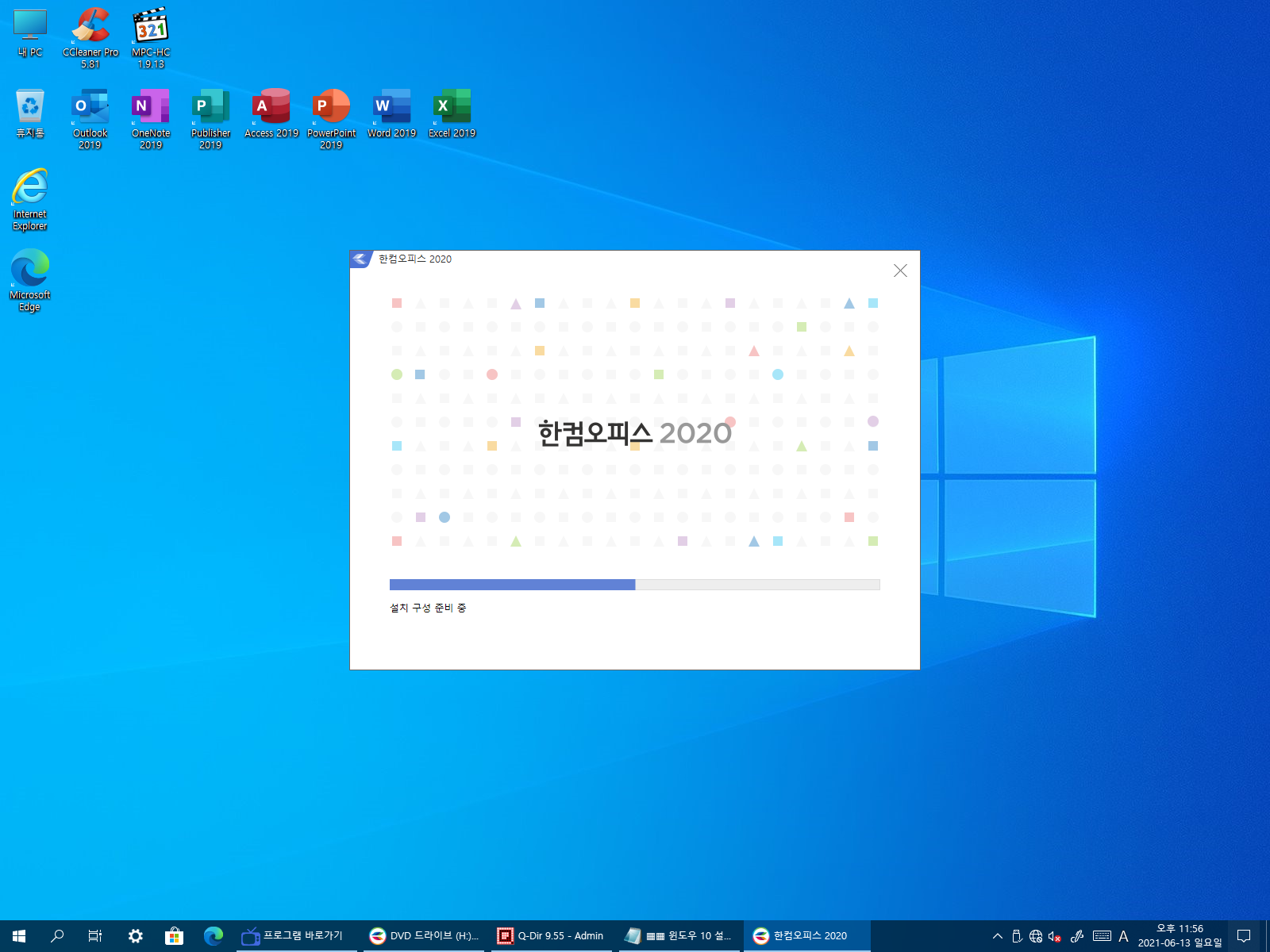The width and height of the screenshot is (1270, 952).
Task: Open Task View on taskbar
Action: 95,936
